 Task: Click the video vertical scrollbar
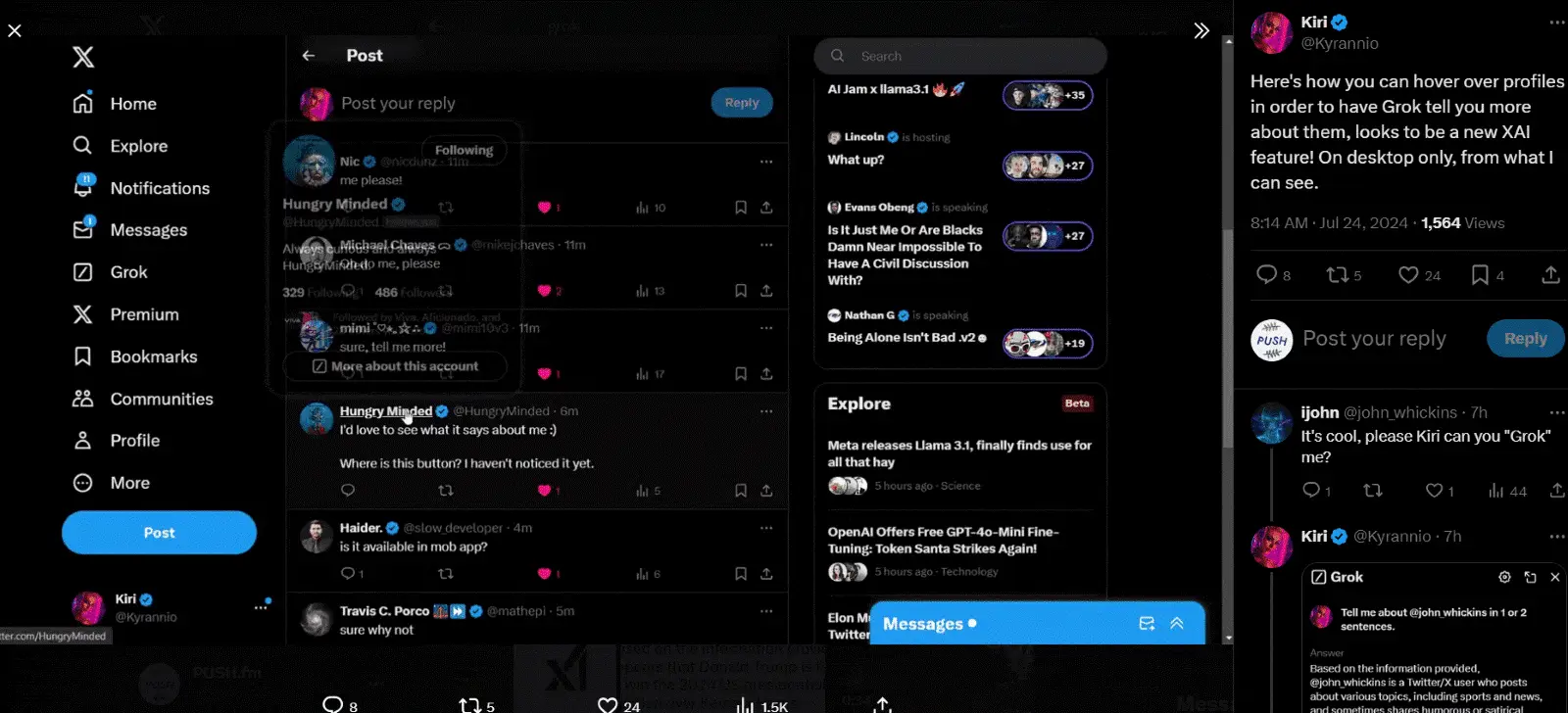1227,343
